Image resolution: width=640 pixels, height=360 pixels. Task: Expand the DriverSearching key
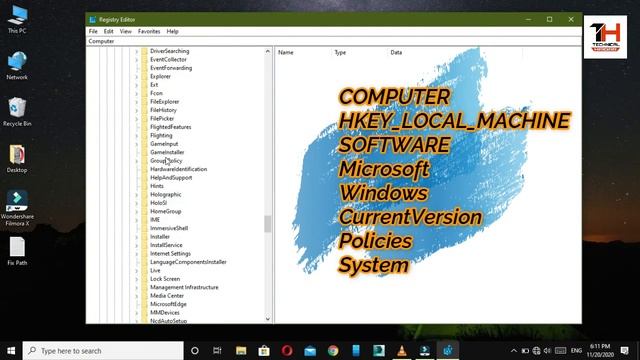click(x=137, y=51)
